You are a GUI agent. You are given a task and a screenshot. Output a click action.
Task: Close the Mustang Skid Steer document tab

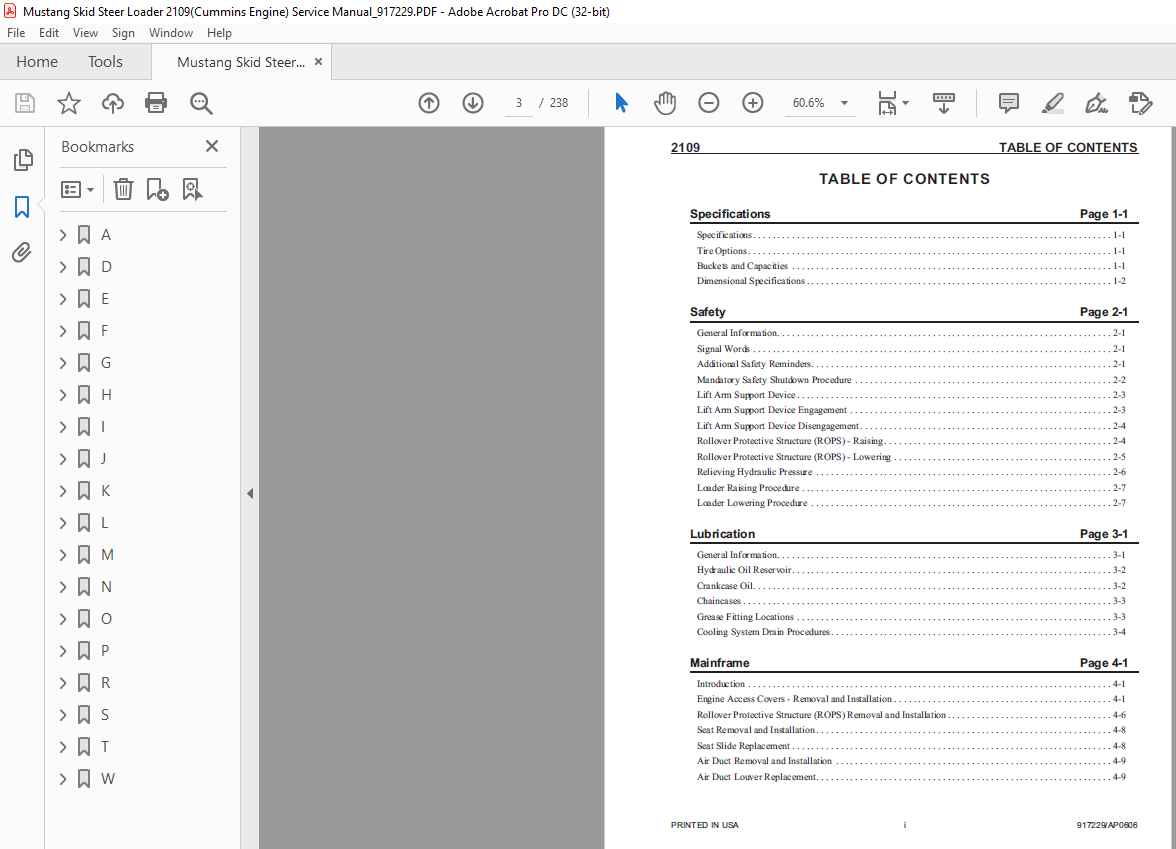click(318, 62)
